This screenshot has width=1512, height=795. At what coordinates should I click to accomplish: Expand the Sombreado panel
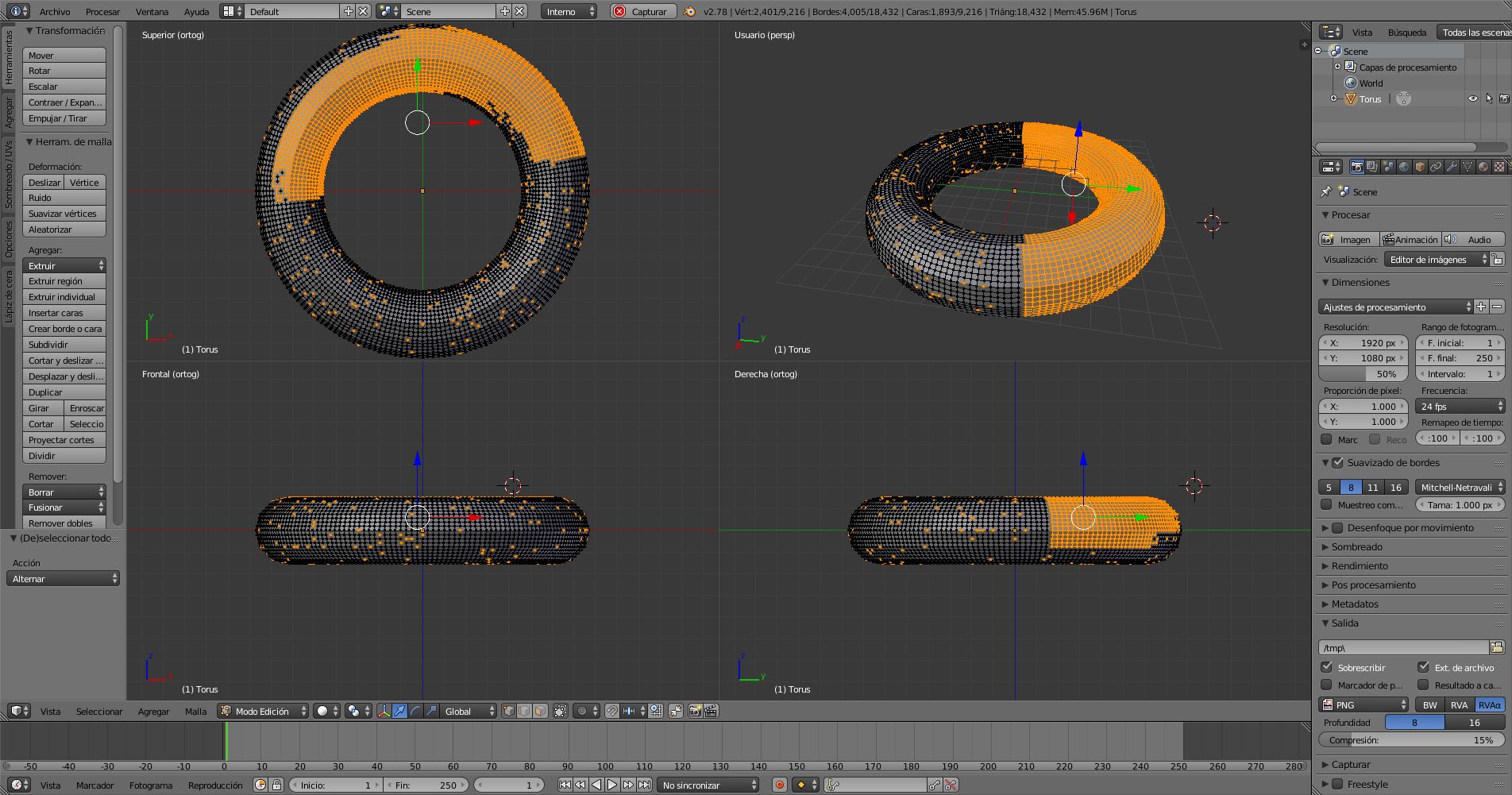coord(1357,547)
